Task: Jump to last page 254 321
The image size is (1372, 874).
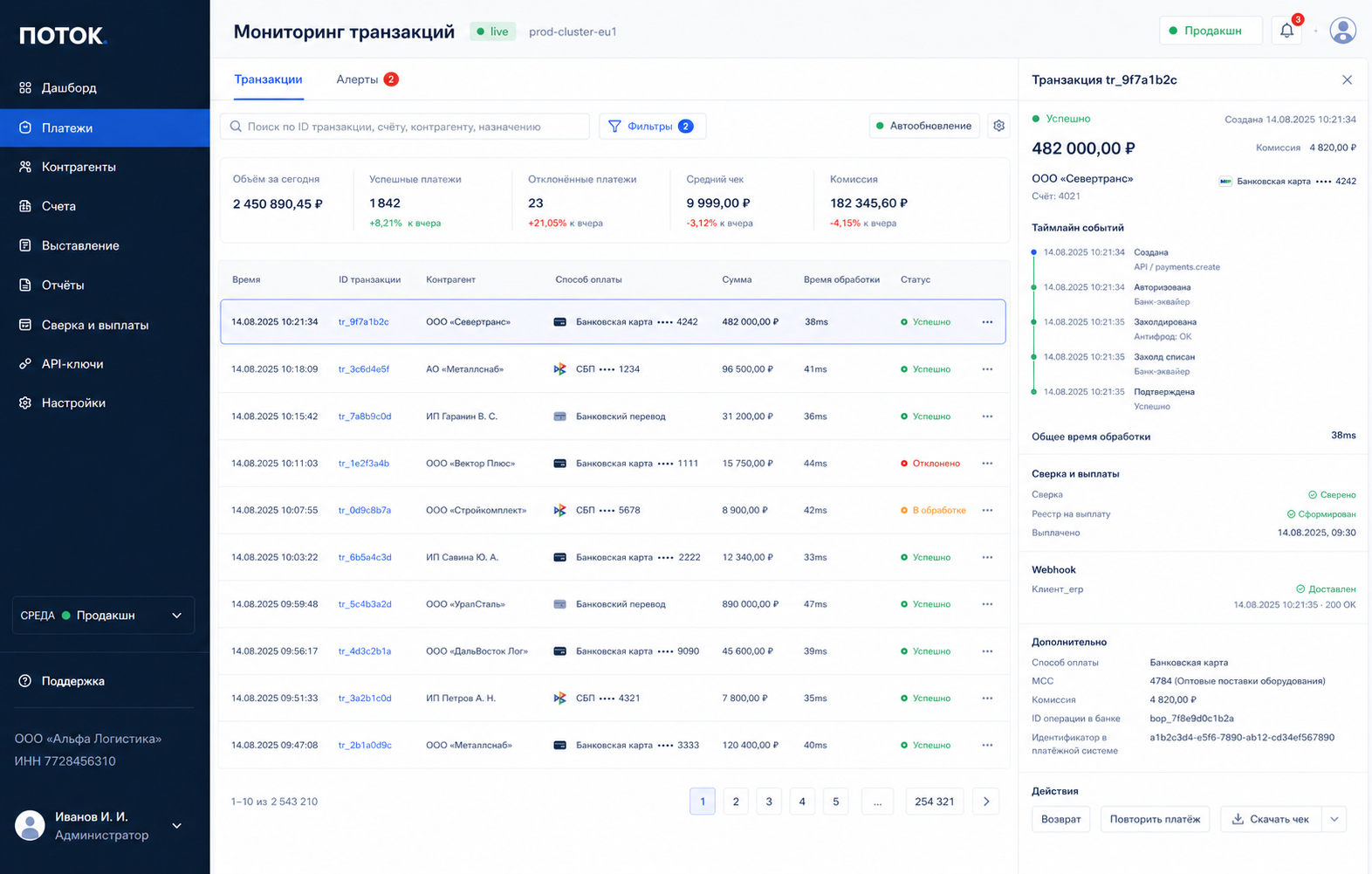Action: pyautogui.click(x=934, y=802)
